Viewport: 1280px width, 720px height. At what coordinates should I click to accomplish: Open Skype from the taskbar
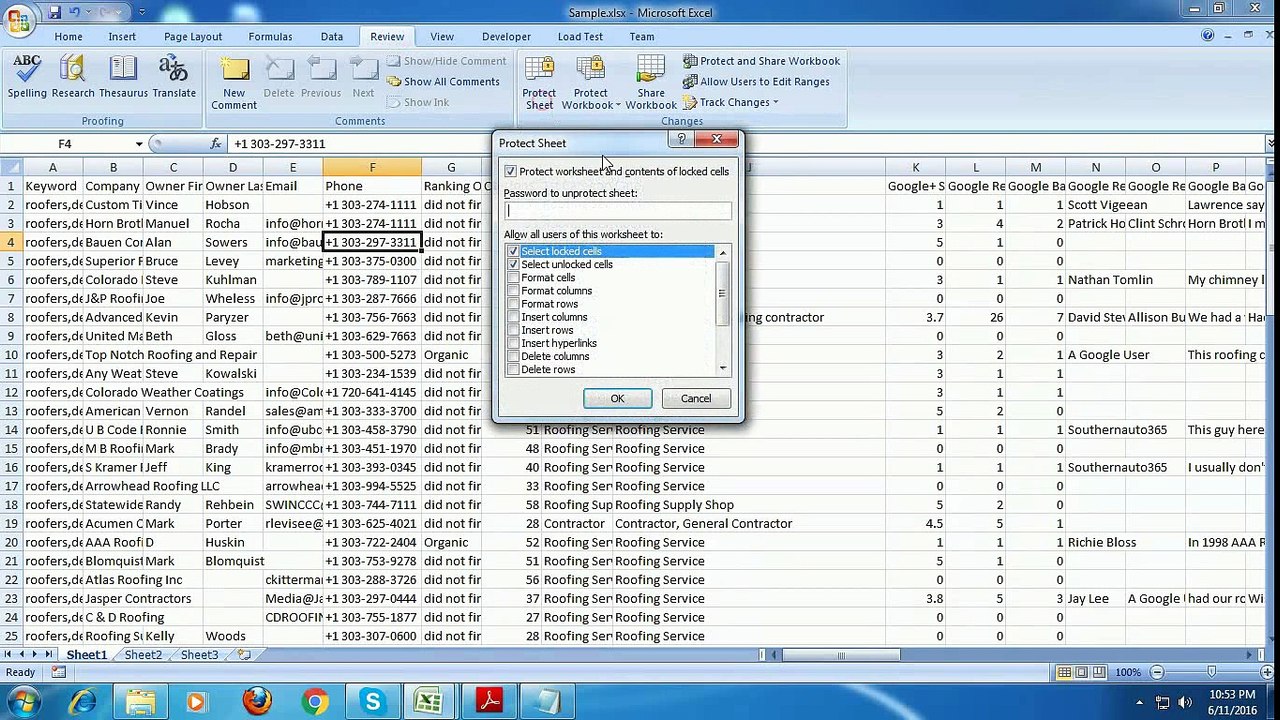coord(373,702)
